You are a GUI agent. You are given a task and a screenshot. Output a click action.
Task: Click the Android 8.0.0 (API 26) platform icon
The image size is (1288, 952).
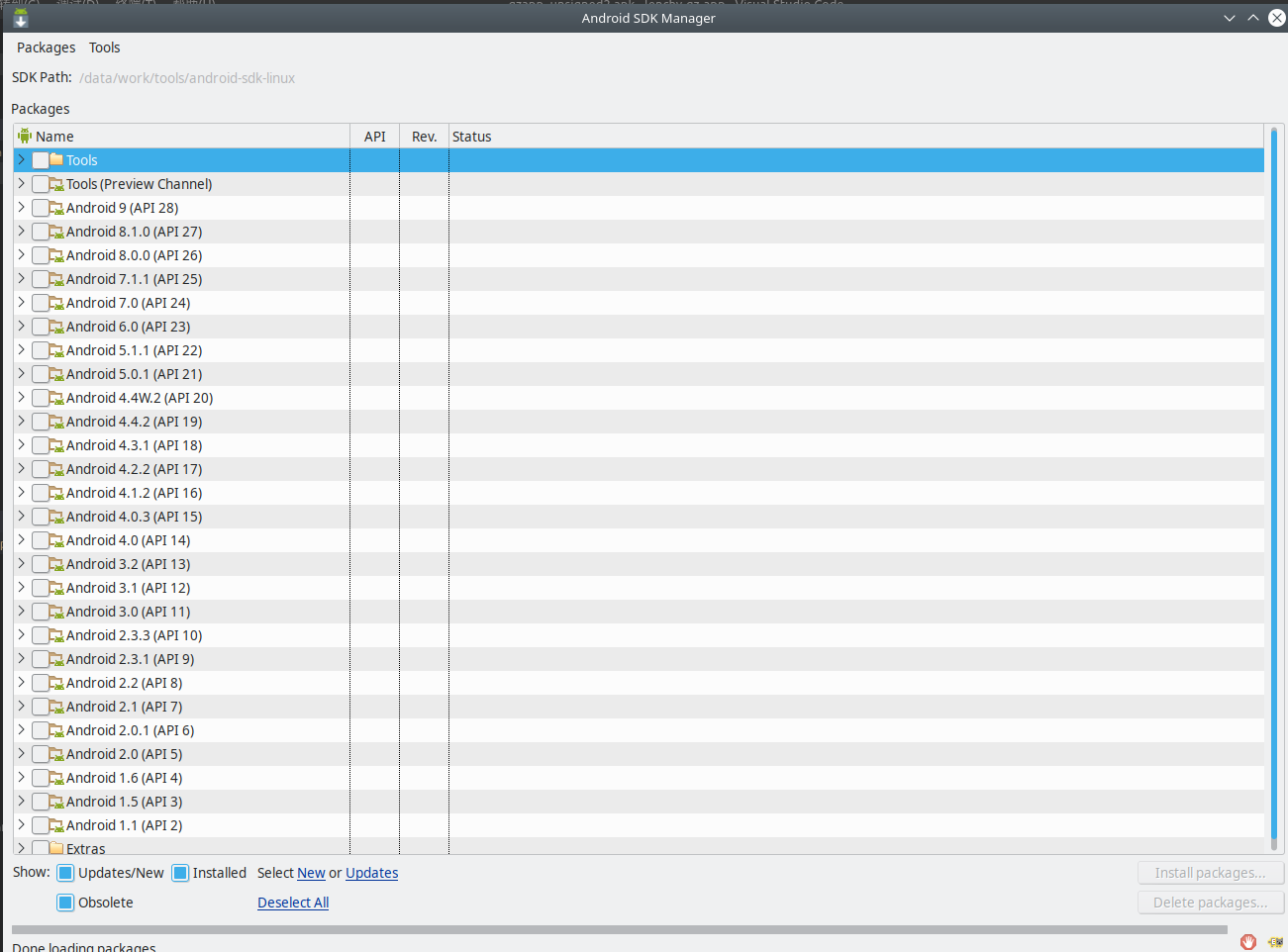[56, 255]
